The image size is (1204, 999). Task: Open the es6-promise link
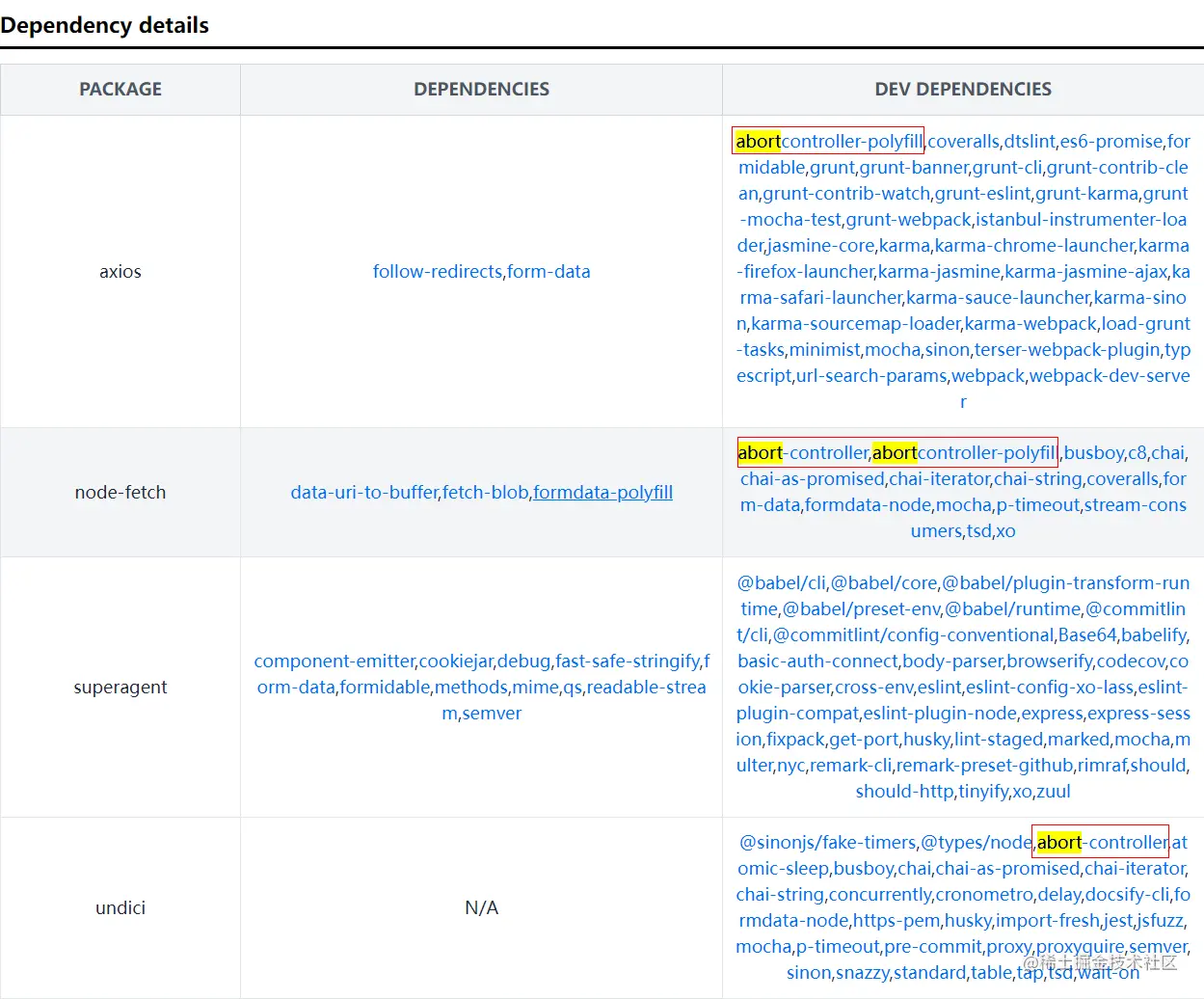click(x=1111, y=141)
